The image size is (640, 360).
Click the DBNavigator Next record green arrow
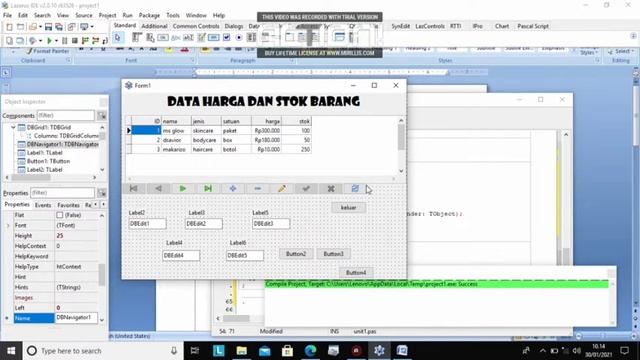pos(183,188)
